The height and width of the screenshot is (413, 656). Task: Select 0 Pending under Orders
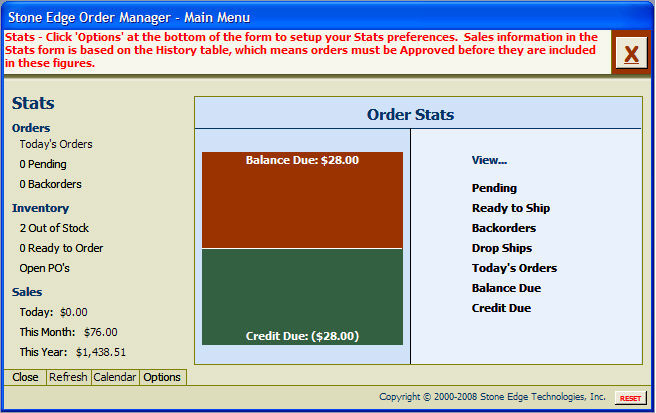43,164
